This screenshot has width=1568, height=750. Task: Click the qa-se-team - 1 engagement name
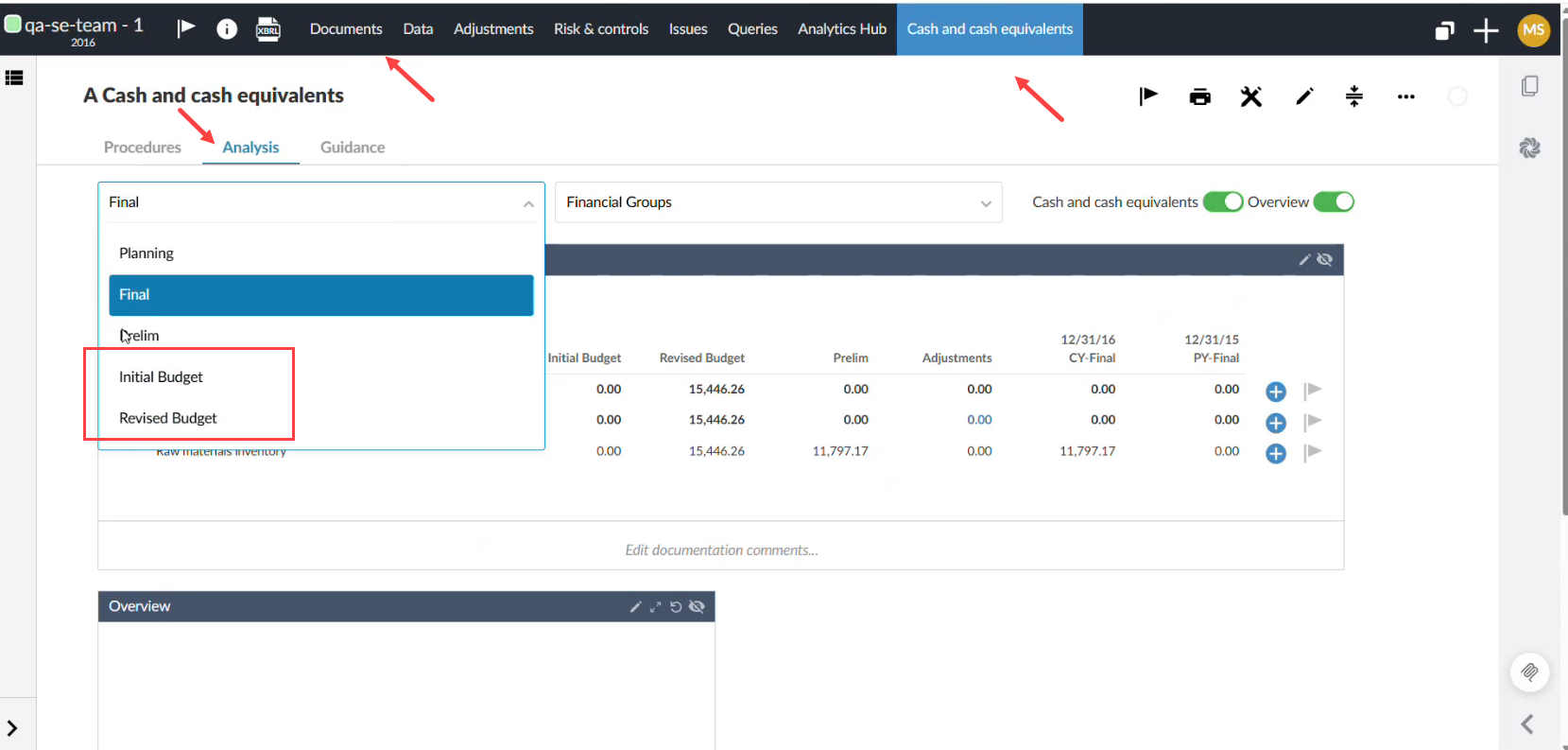[x=84, y=26]
